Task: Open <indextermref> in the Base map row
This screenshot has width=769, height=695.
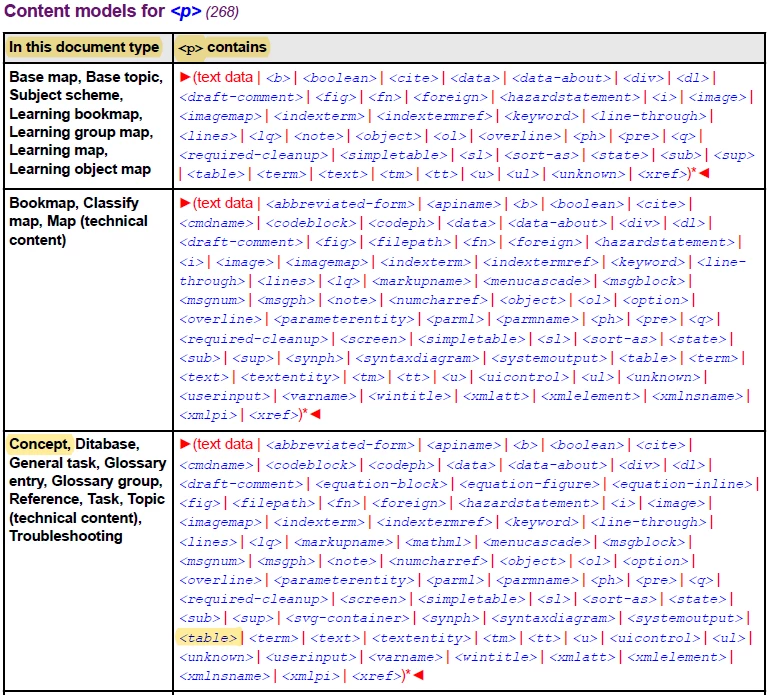Action: [x=435, y=116]
